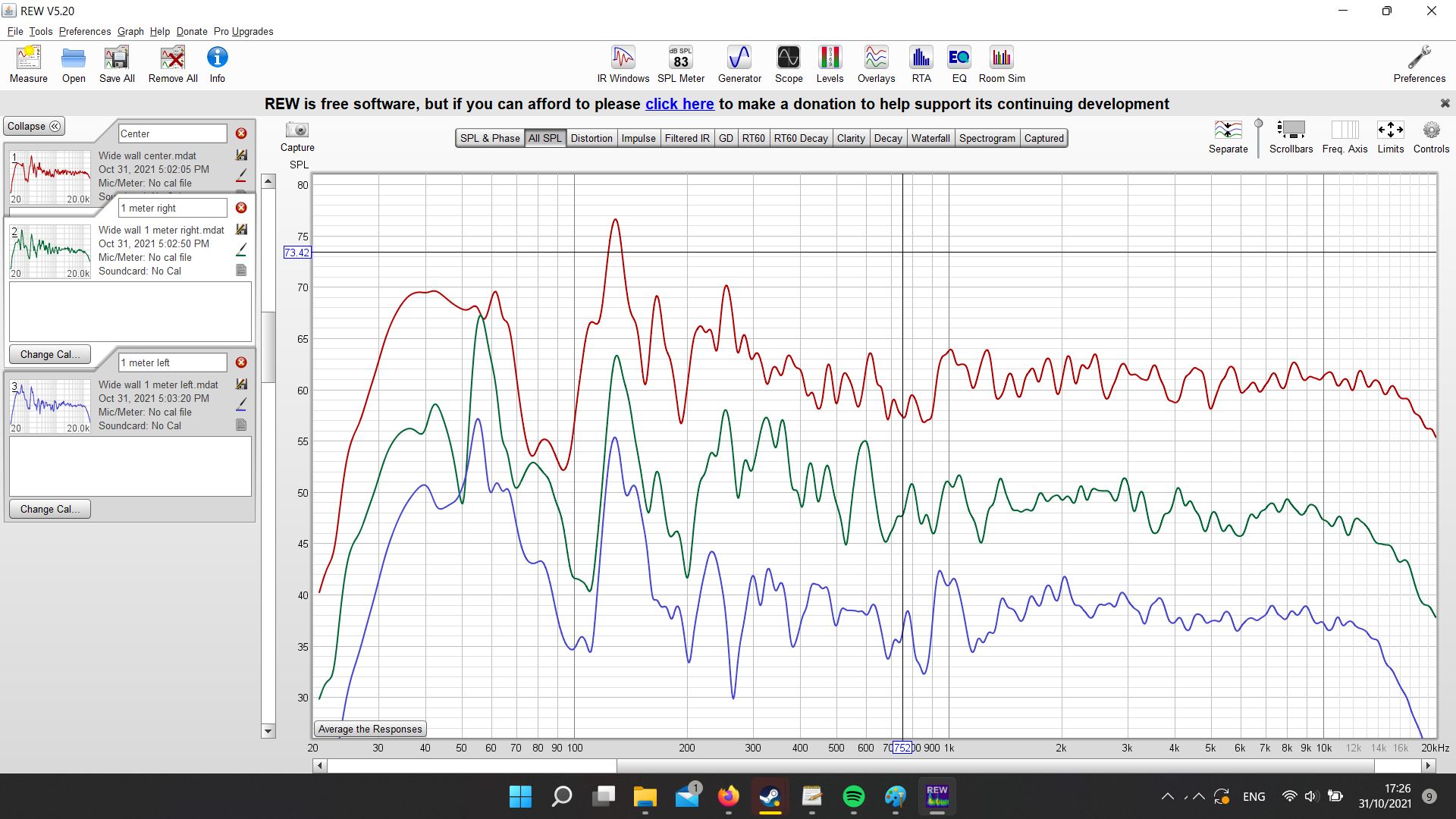Open the Measure tool

point(28,64)
